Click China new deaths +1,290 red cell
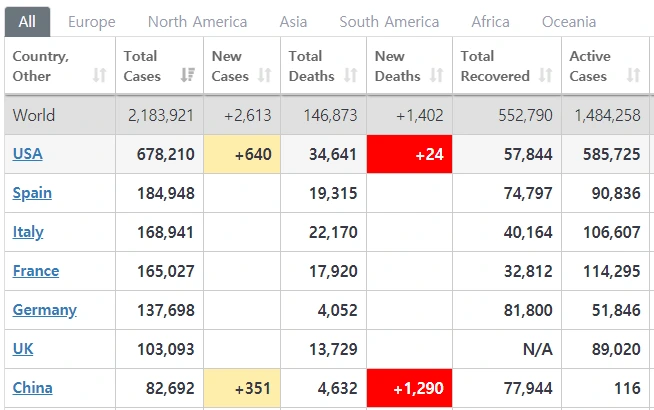 pyautogui.click(x=410, y=388)
